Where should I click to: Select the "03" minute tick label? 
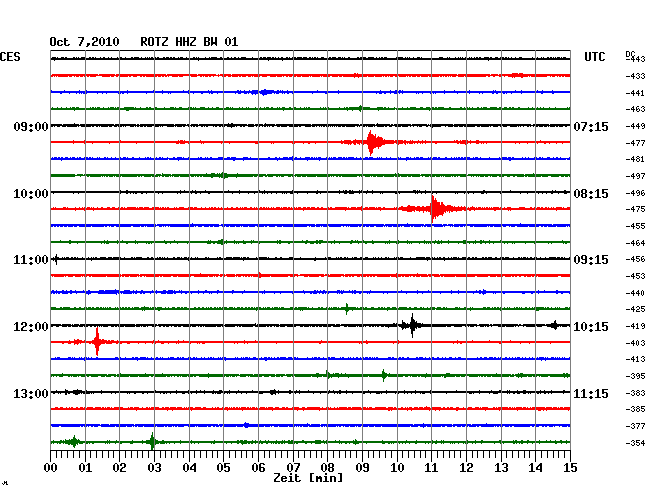[x=155, y=467]
